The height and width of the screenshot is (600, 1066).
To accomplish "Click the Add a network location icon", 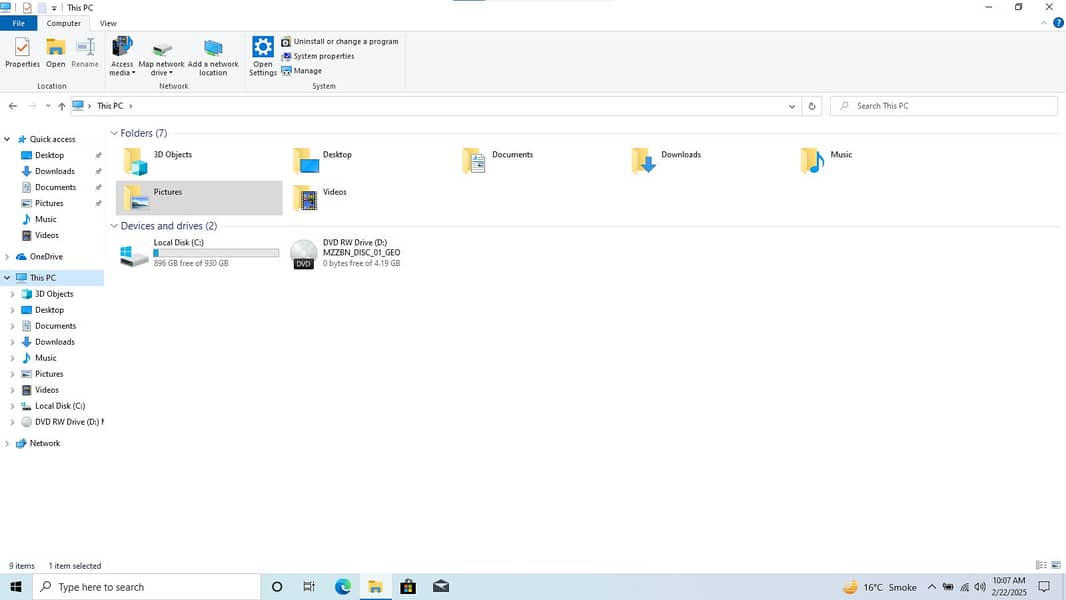I will point(213,50).
